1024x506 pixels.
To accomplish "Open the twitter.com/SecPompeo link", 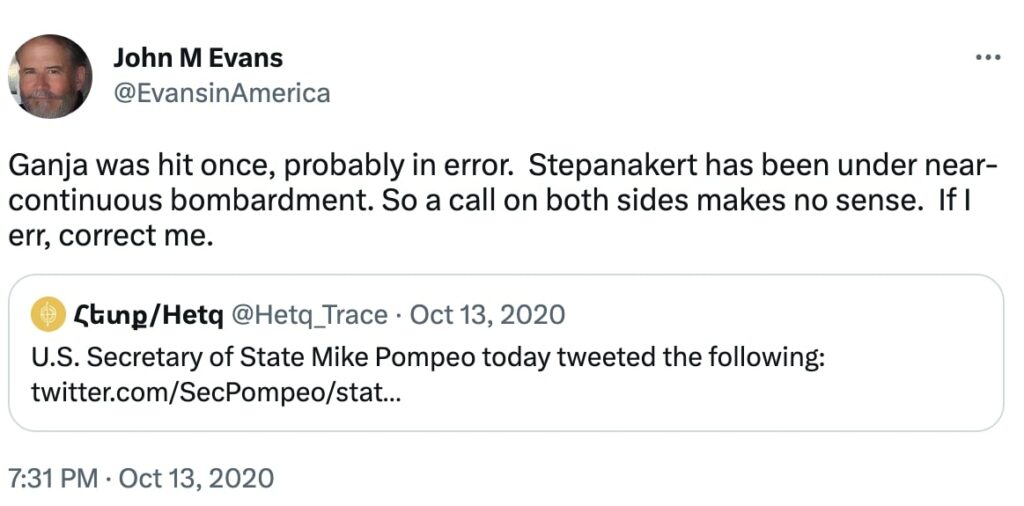I will (x=216, y=392).
